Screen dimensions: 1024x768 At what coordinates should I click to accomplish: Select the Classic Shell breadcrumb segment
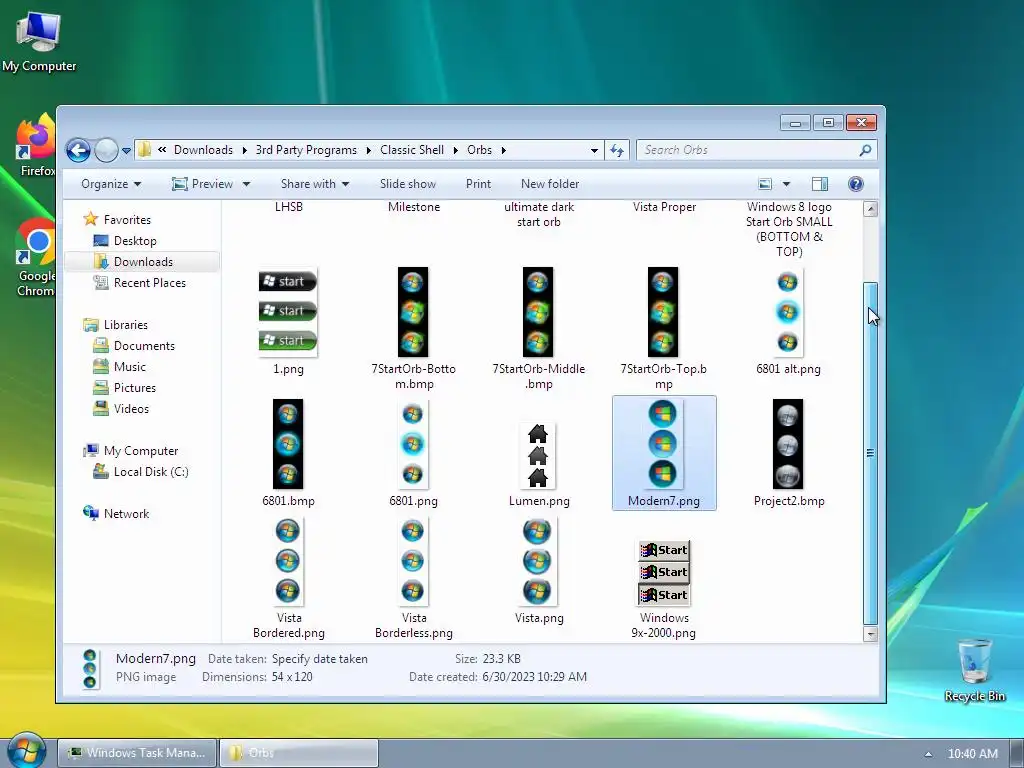pos(412,150)
